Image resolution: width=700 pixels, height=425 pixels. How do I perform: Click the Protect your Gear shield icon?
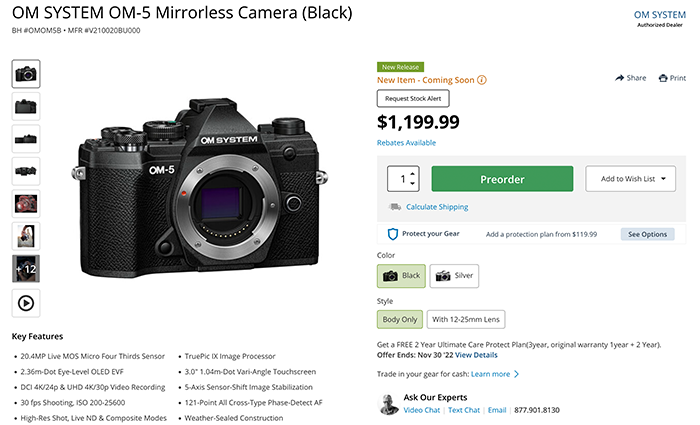pyautogui.click(x=393, y=234)
